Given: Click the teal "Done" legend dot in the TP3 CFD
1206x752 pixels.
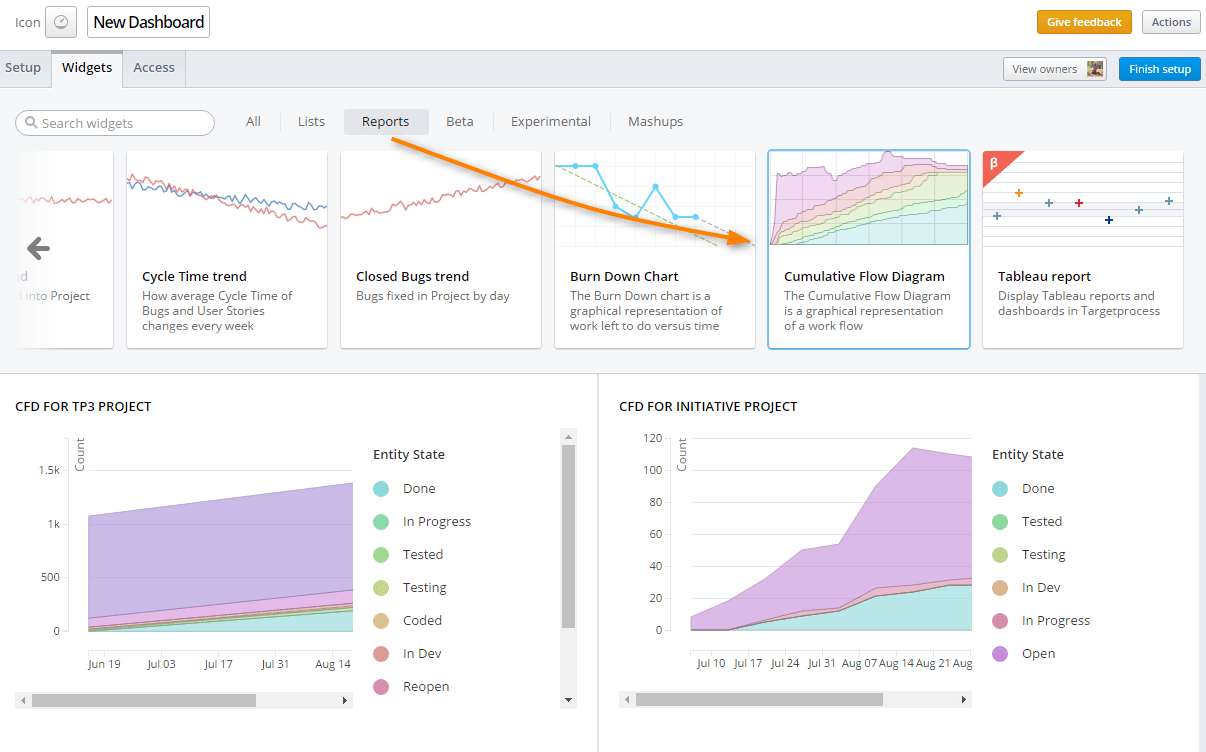Looking at the screenshot, I should (382, 488).
